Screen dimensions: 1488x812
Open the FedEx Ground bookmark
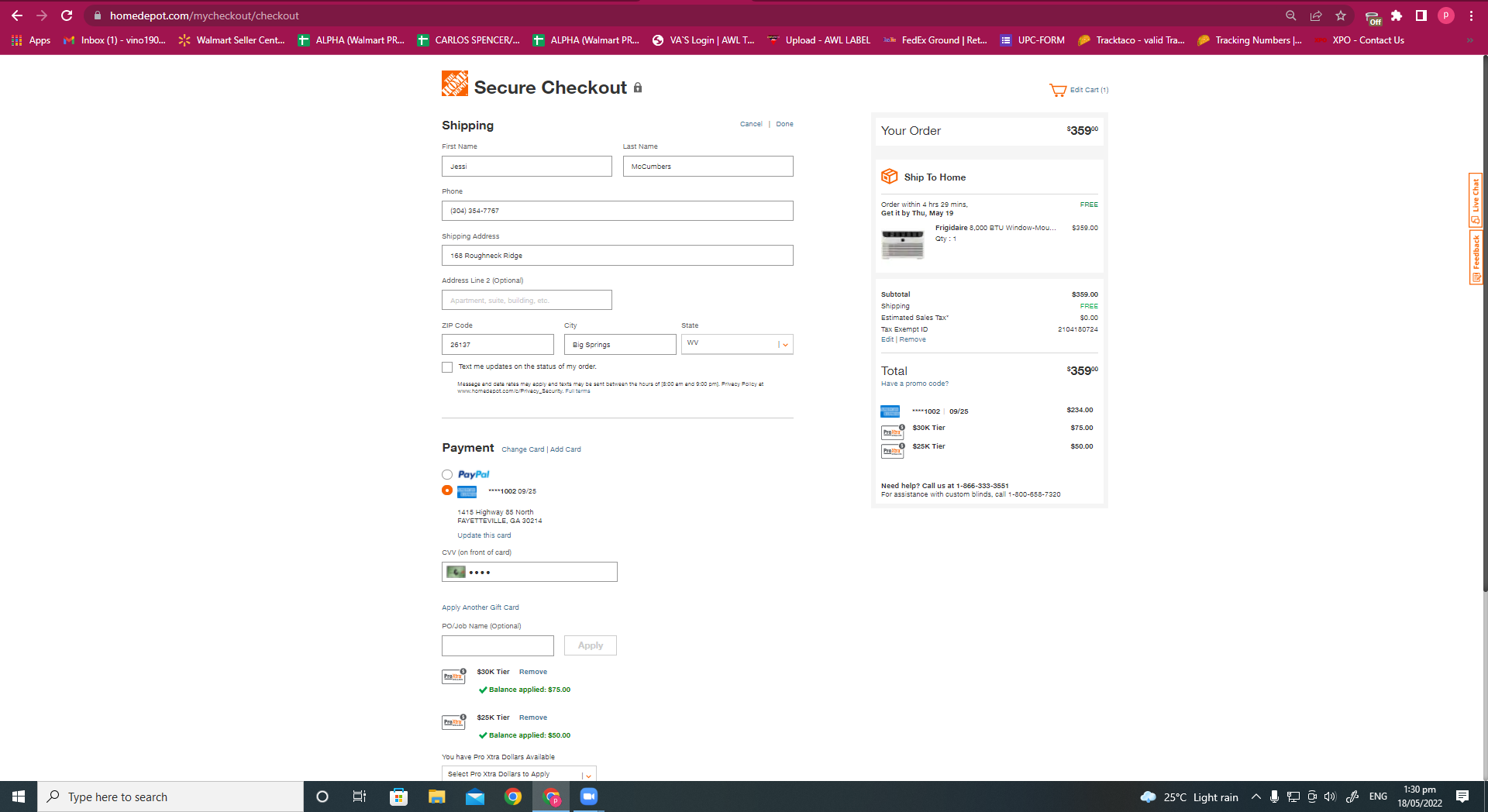click(x=935, y=40)
